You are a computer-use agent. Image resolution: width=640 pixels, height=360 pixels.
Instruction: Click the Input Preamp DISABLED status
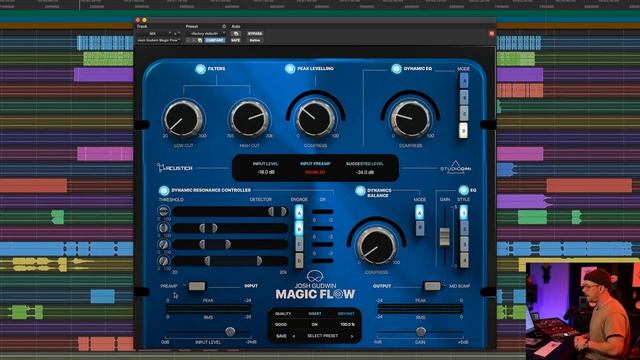pos(315,172)
